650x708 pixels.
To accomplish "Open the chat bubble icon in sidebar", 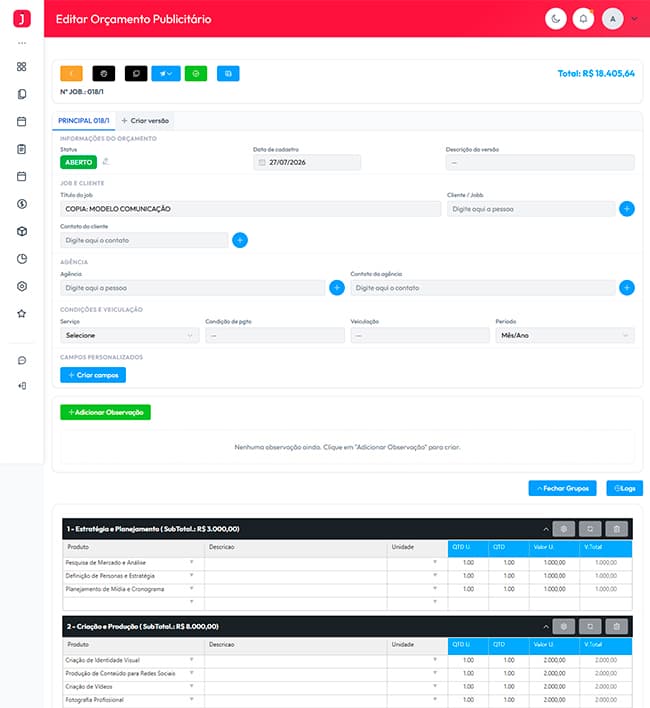I will tap(22, 360).
